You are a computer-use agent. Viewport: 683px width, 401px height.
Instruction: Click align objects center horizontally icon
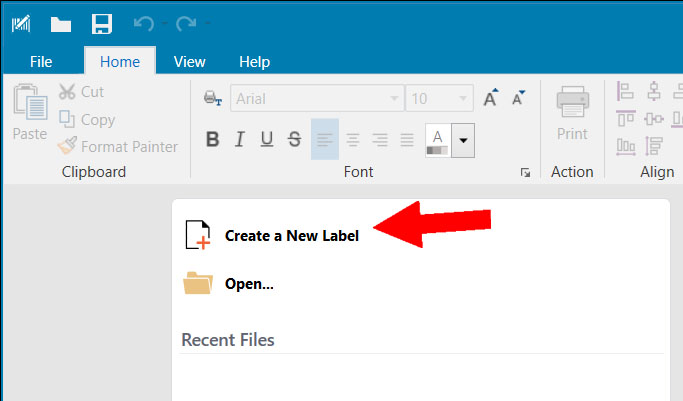653,91
